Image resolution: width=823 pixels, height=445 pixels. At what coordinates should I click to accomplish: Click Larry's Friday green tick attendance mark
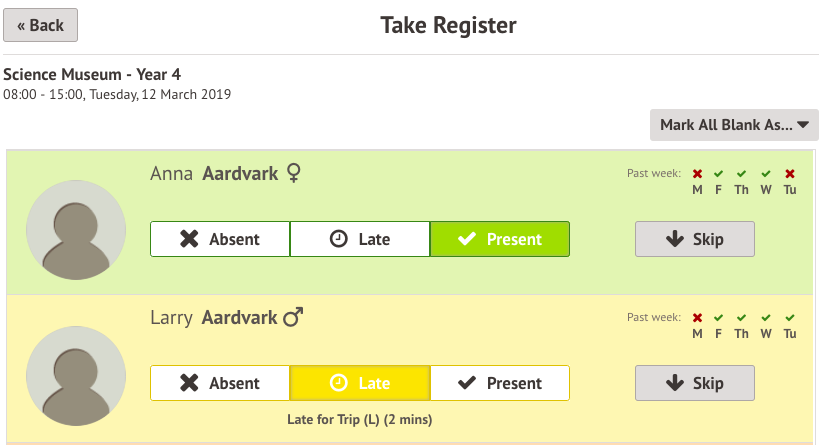[719, 318]
